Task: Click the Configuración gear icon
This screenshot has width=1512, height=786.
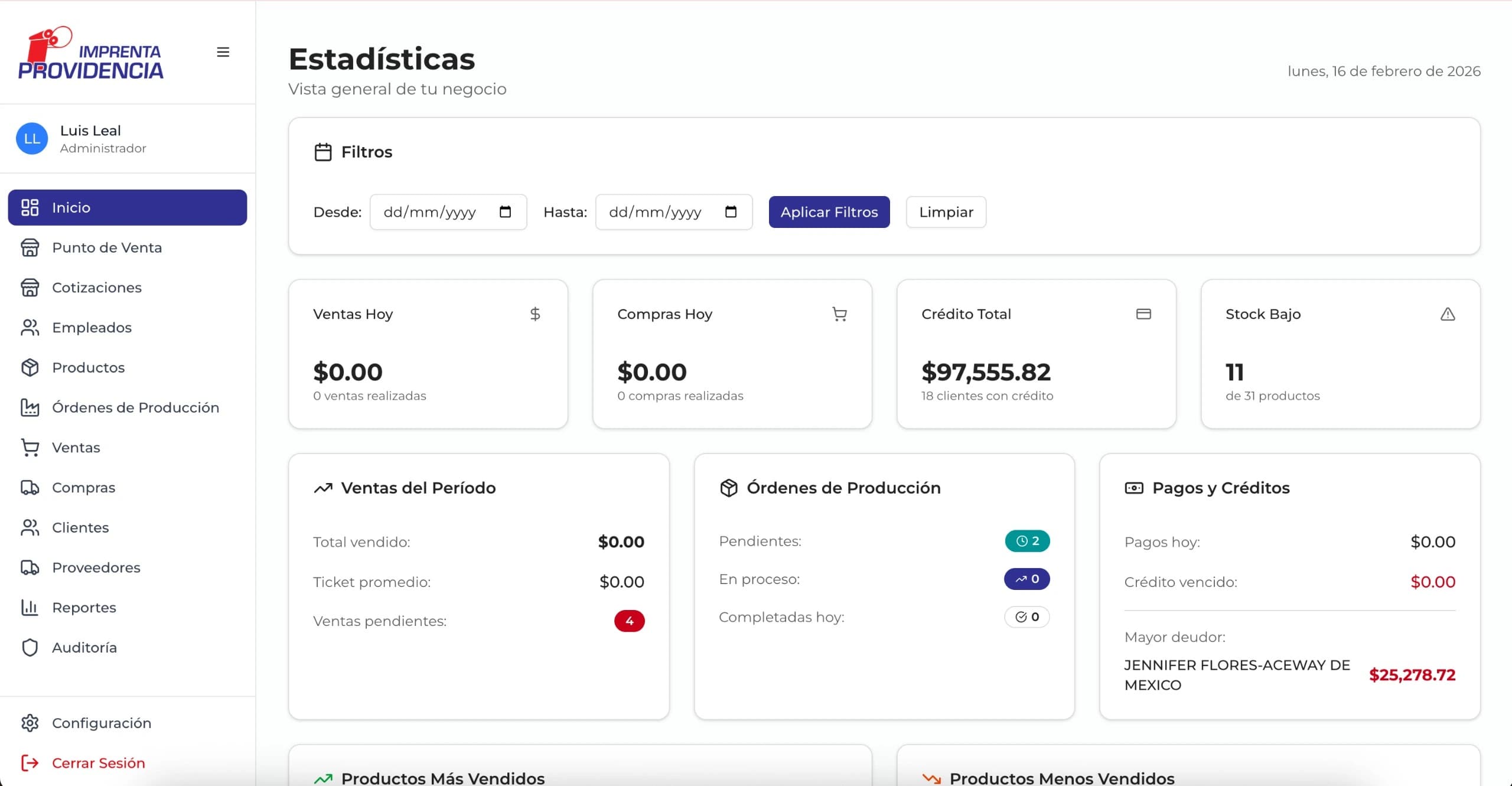Action: [x=31, y=723]
